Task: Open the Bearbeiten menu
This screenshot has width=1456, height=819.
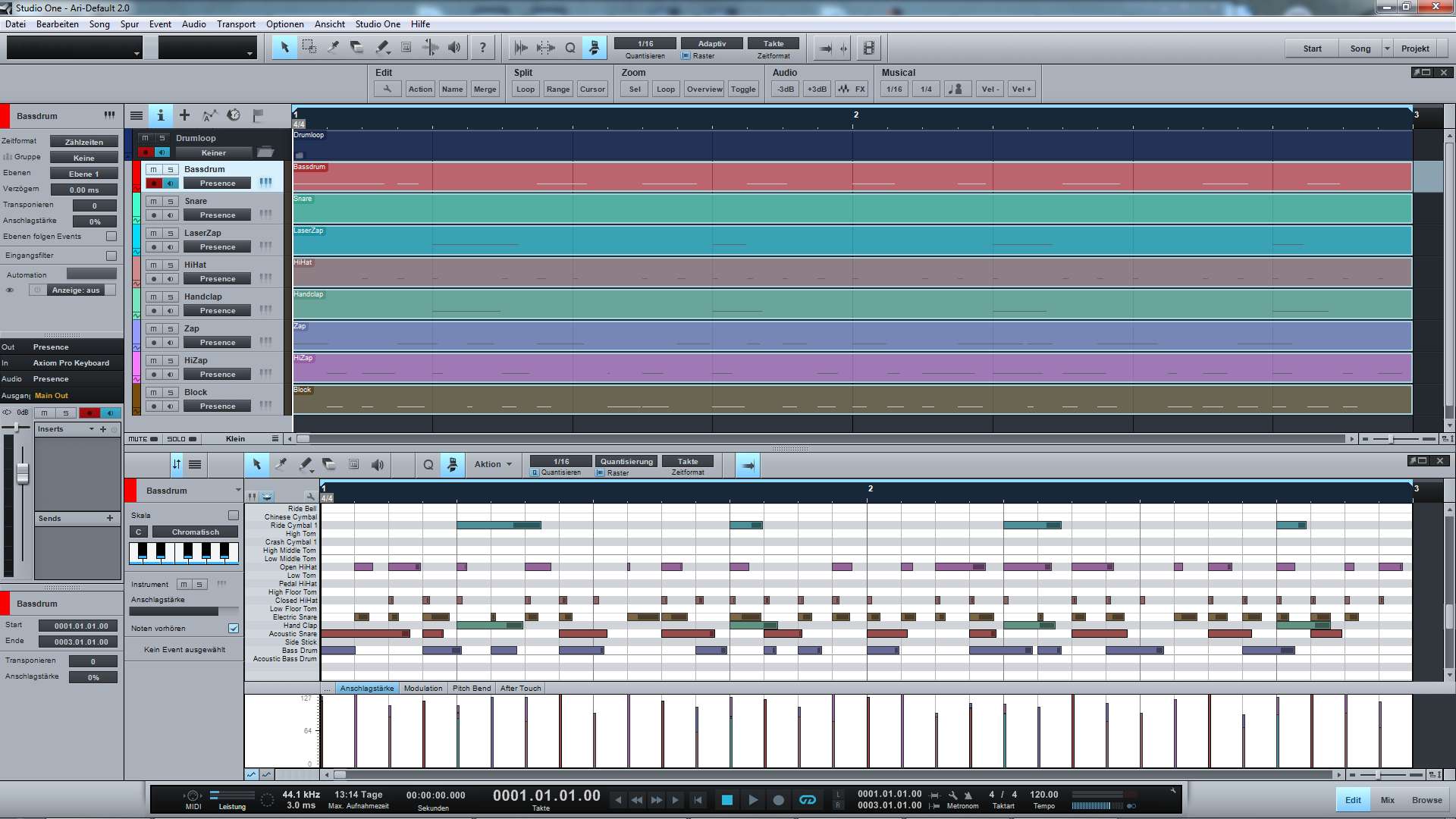Action: pos(58,24)
